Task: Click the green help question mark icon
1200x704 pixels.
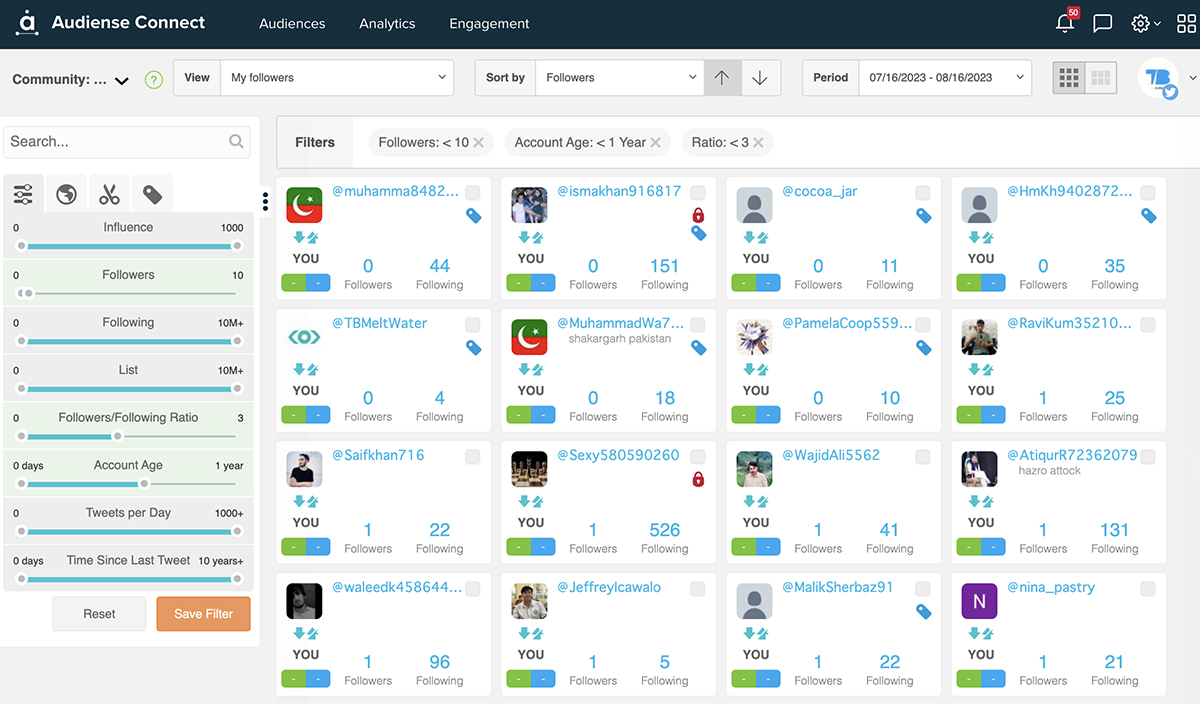Action: tap(153, 80)
